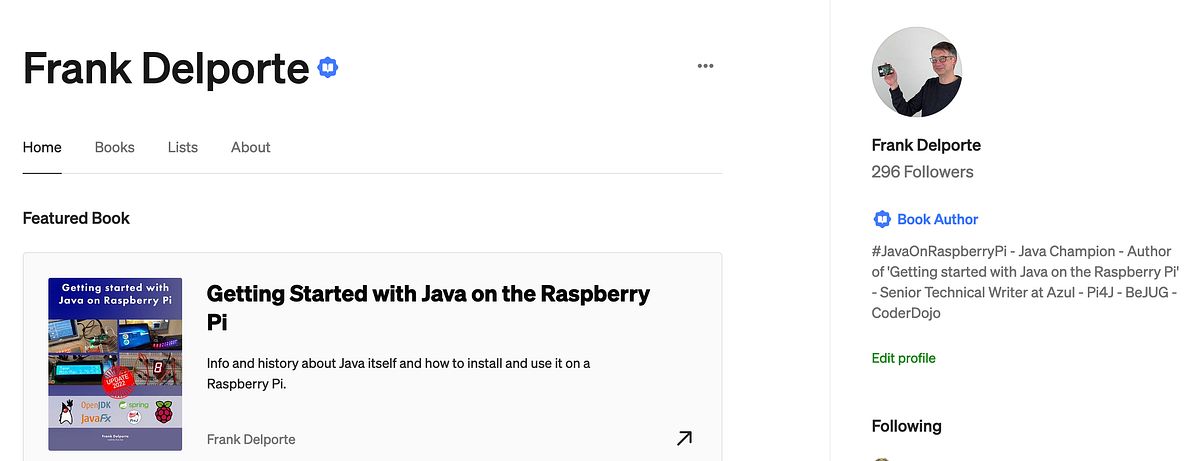Click the sidebar bio text about JavaOnRaspberryPi
This screenshot has width=1200, height=461.
click(x=1026, y=282)
